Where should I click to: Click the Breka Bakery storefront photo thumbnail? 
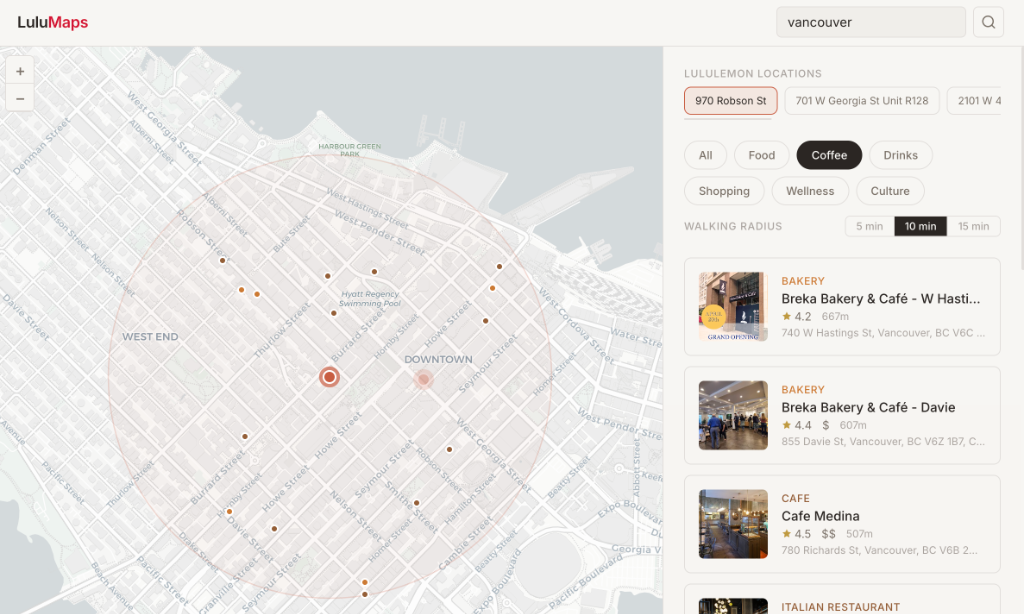733,307
